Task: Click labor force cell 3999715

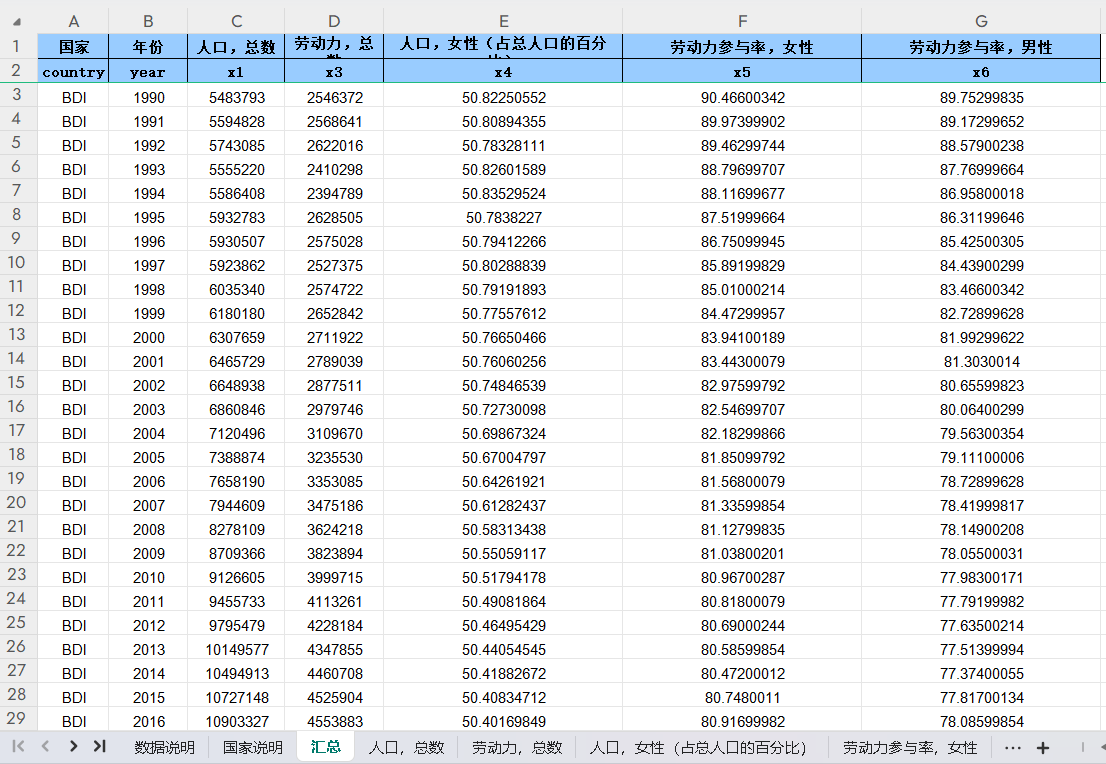Action: coord(334,577)
